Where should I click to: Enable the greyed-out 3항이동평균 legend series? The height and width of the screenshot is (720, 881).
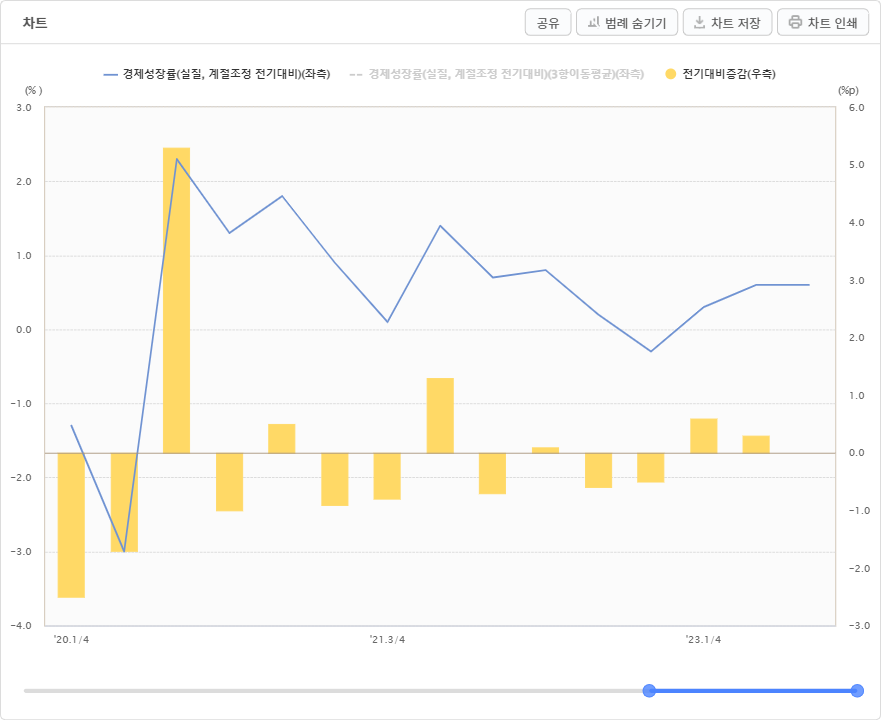497,74
